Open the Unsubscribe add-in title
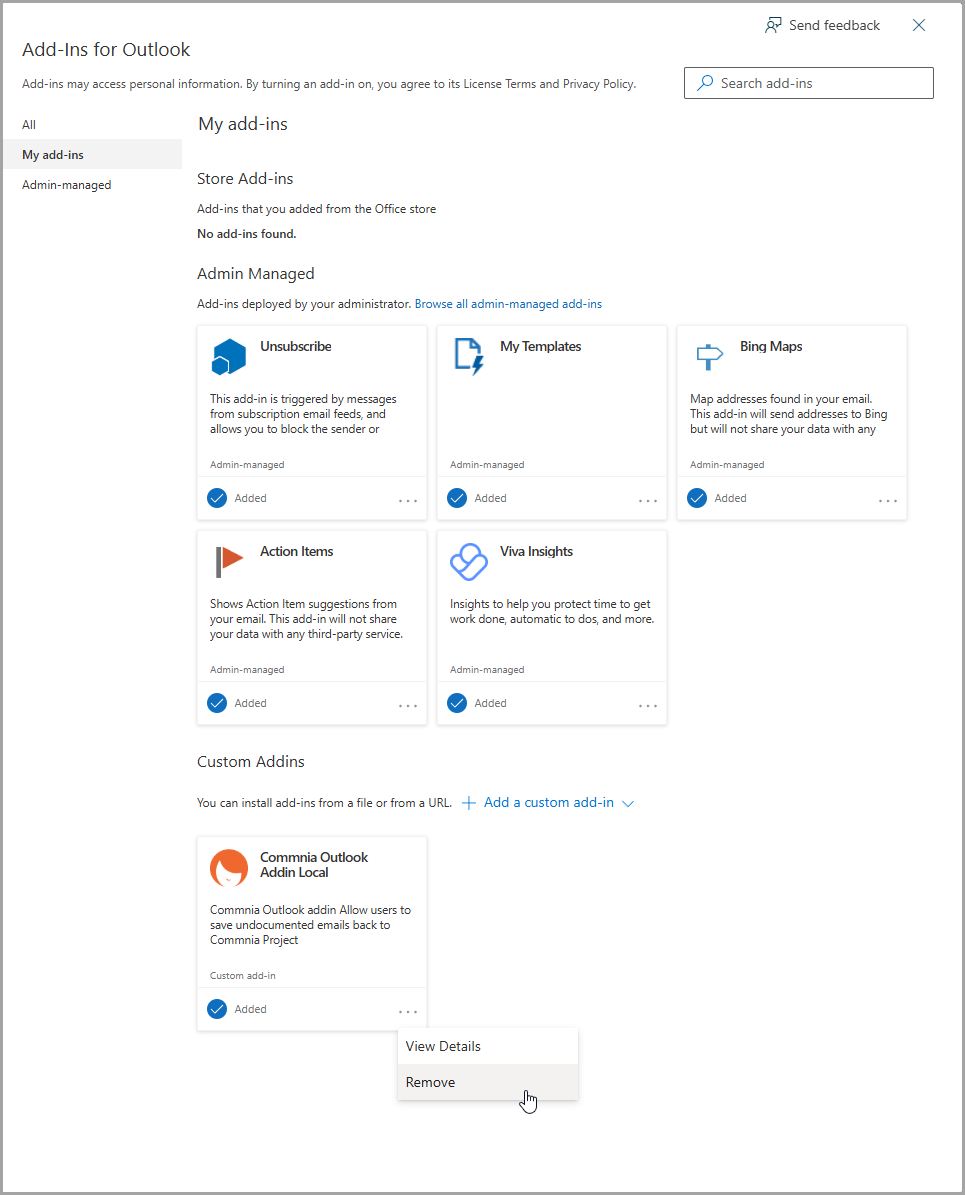This screenshot has width=965, height=1195. (x=296, y=346)
